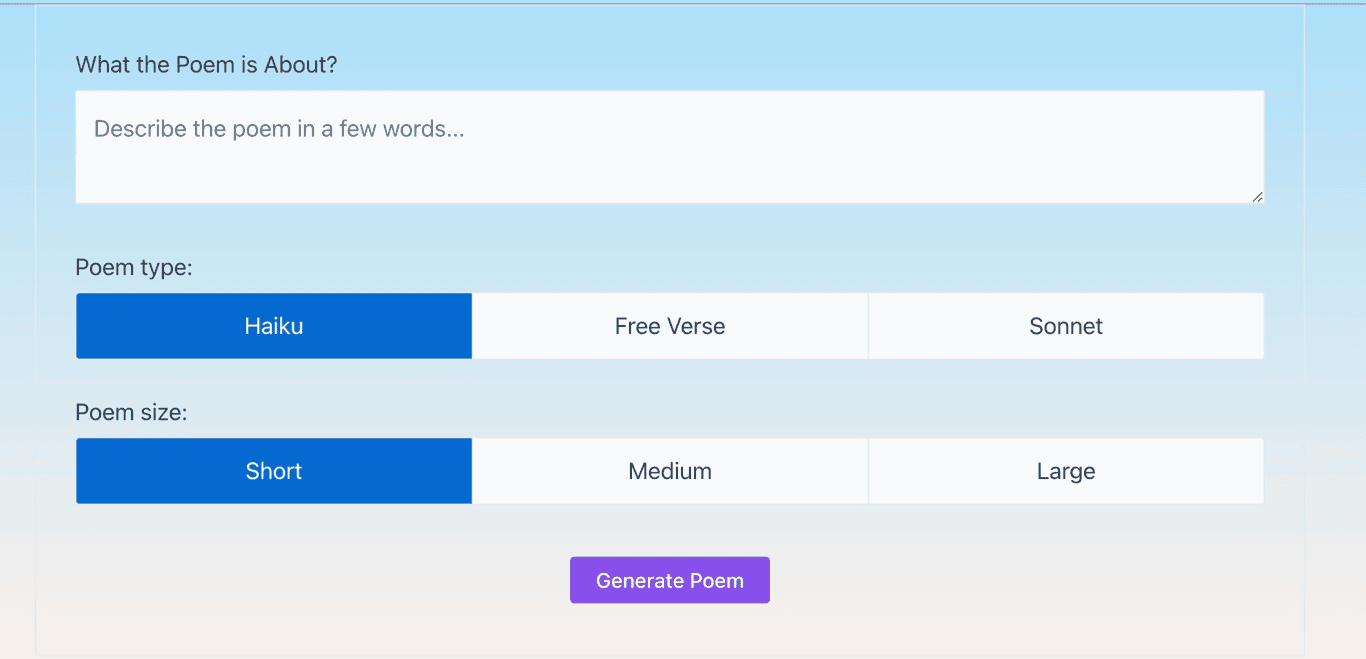This screenshot has height=659, width=1366.
Task: Click the textarea resize handle
Action: [x=1257, y=197]
